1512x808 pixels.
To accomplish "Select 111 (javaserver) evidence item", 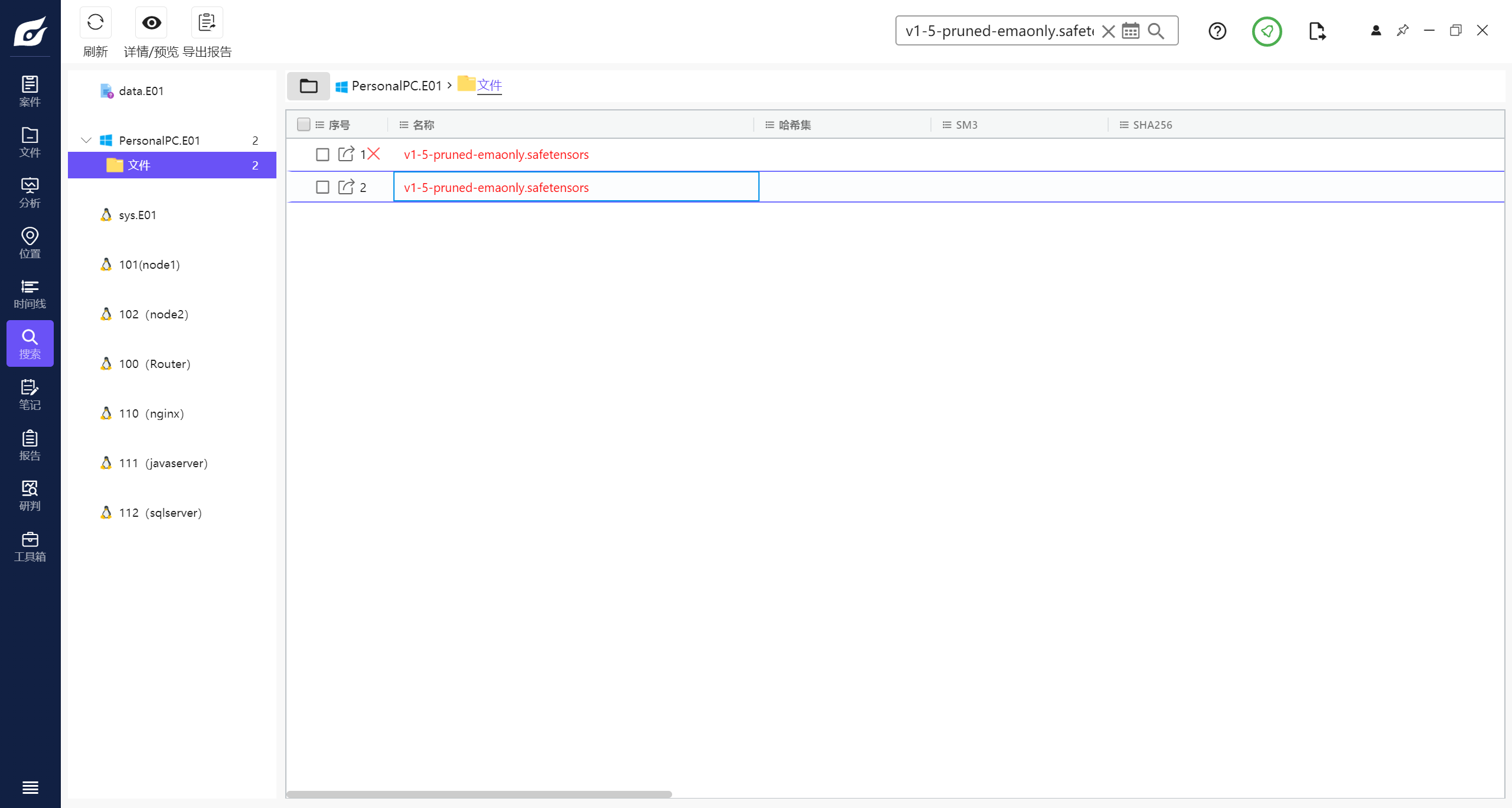I will [x=163, y=463].
